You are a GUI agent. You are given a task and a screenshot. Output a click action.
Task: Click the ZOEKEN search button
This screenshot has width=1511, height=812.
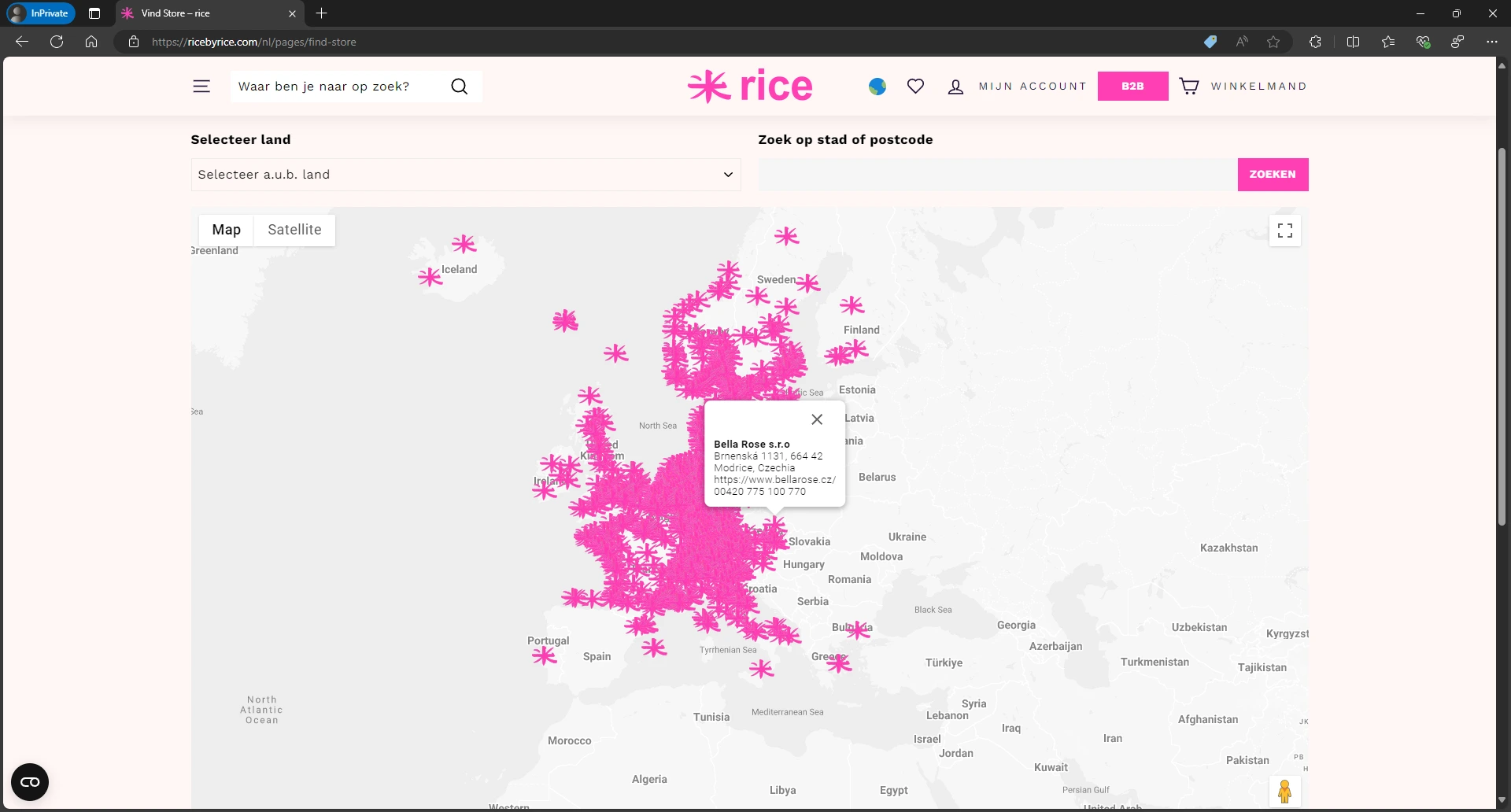tap(1273, 174)
